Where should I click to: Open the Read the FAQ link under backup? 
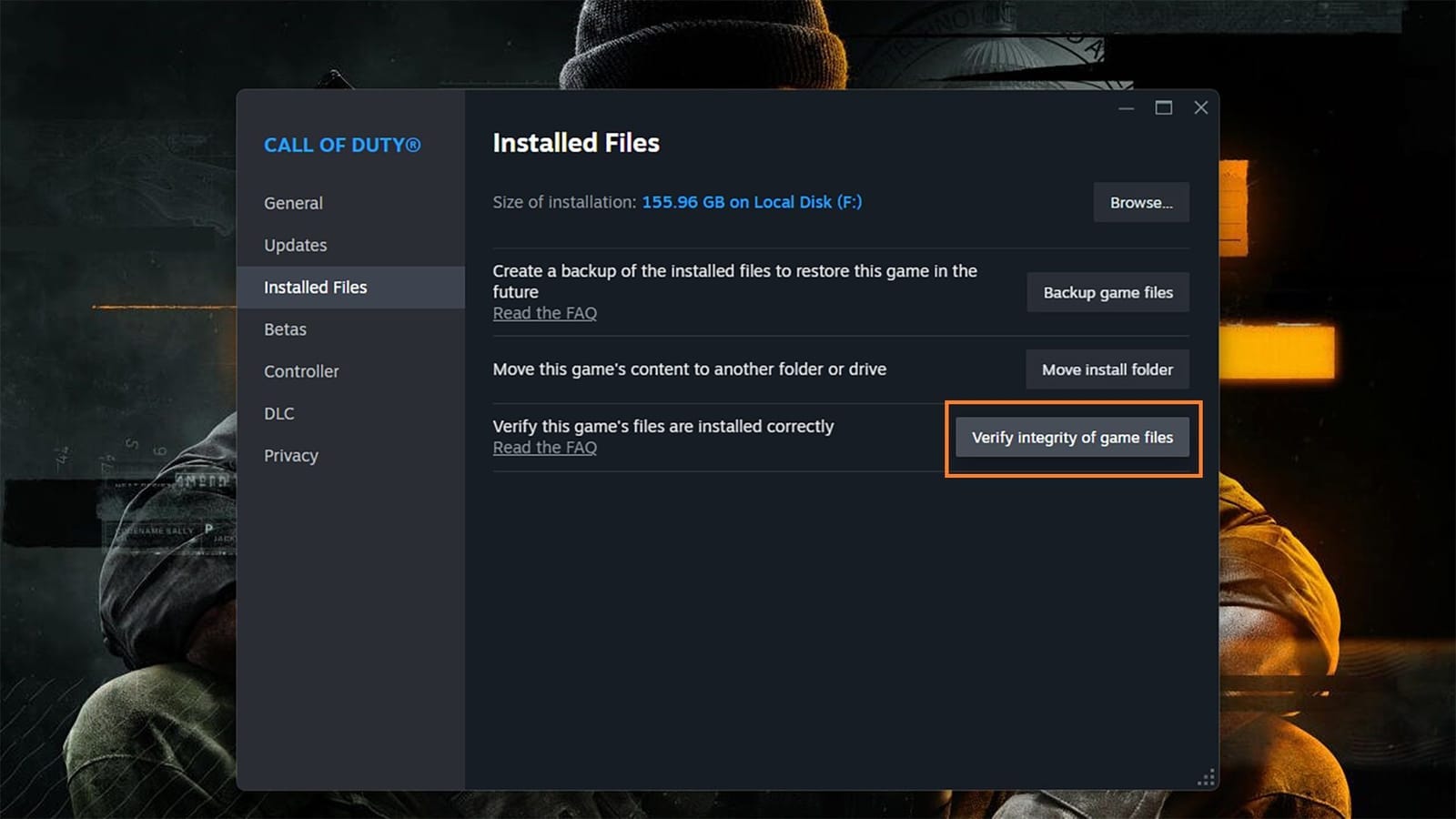(x=544, y=312)
